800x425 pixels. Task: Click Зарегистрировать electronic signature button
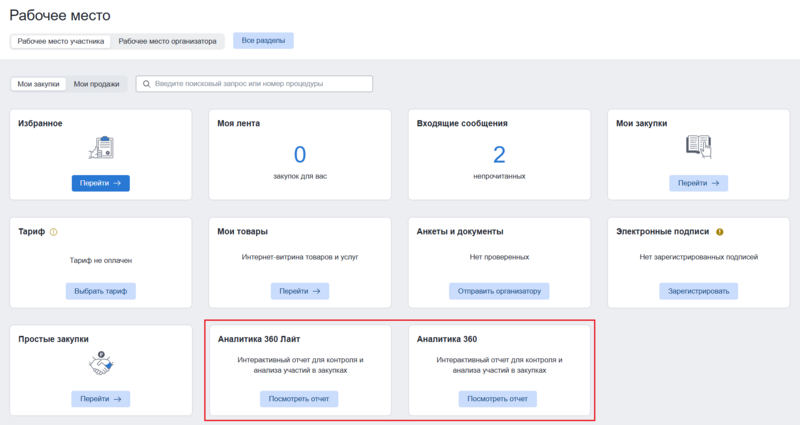pyautogui.click(x=698, y=291)
